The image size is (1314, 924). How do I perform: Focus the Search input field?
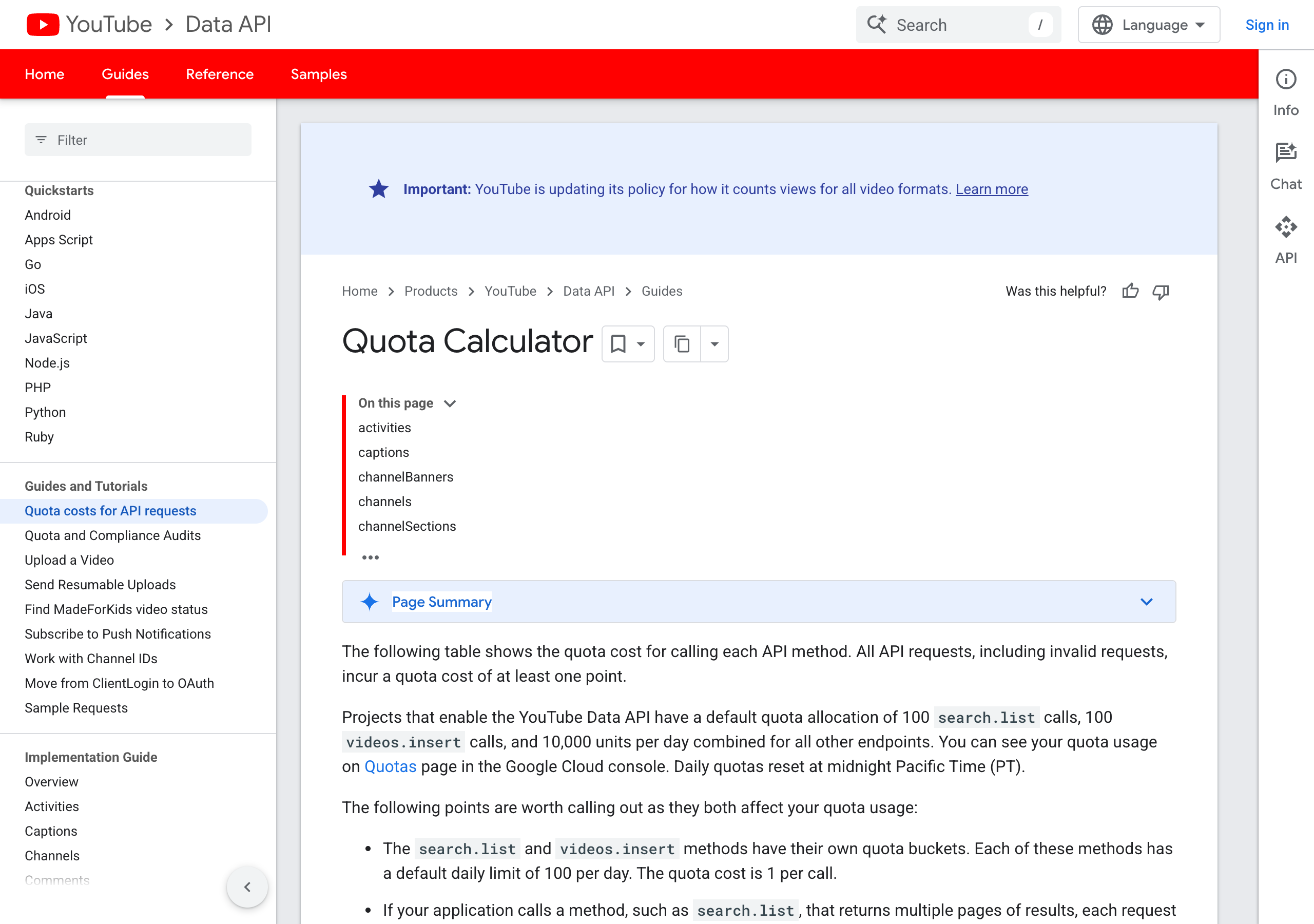[x=958, y=25]
